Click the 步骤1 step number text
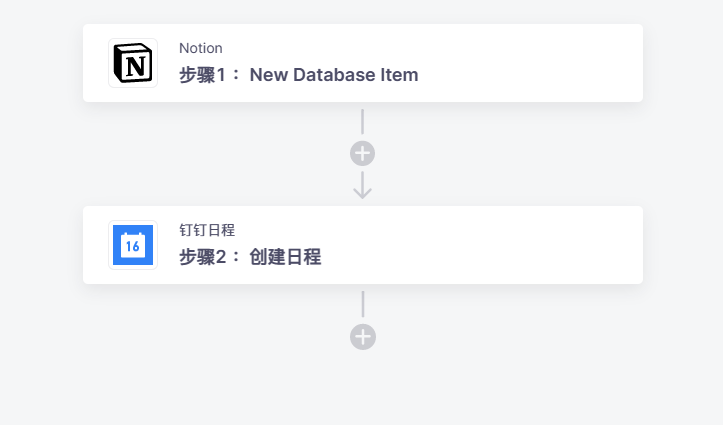 coord(202,75)
